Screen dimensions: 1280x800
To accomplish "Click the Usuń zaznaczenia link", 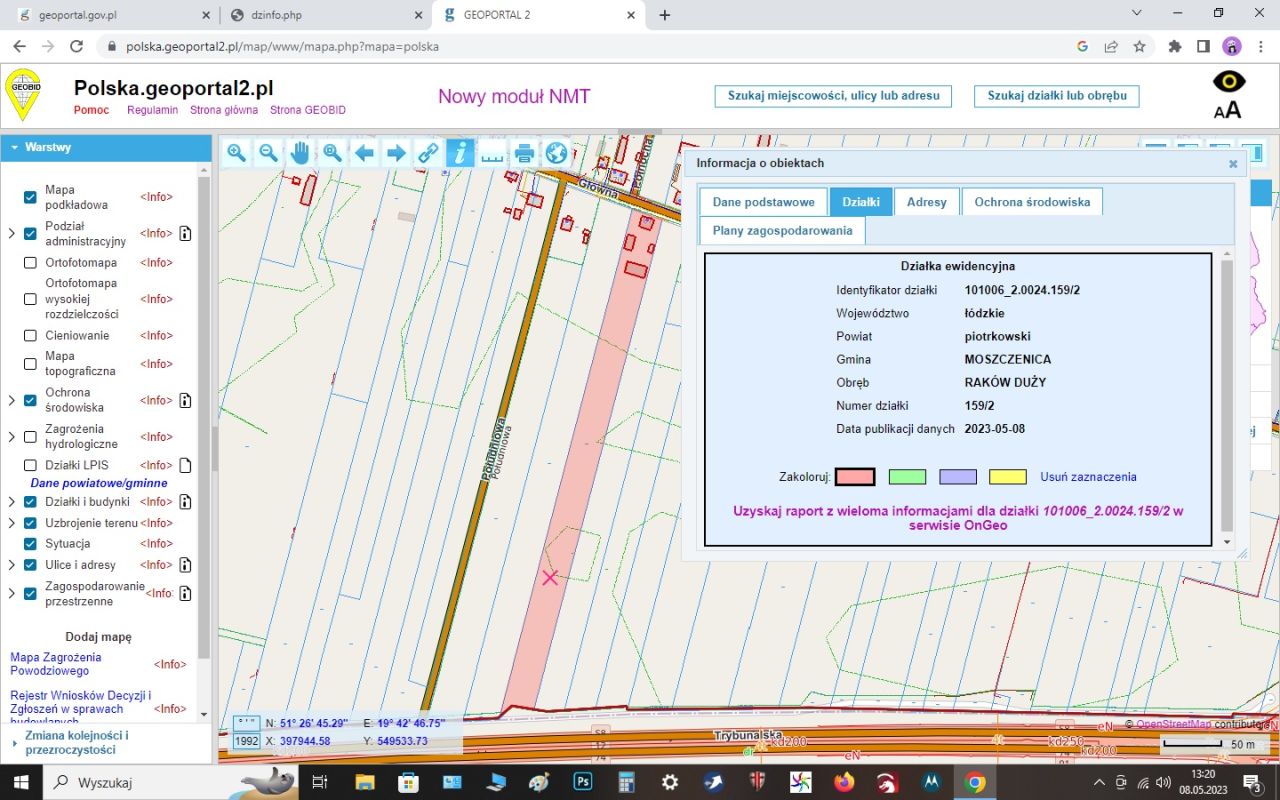I will 1088,477.
